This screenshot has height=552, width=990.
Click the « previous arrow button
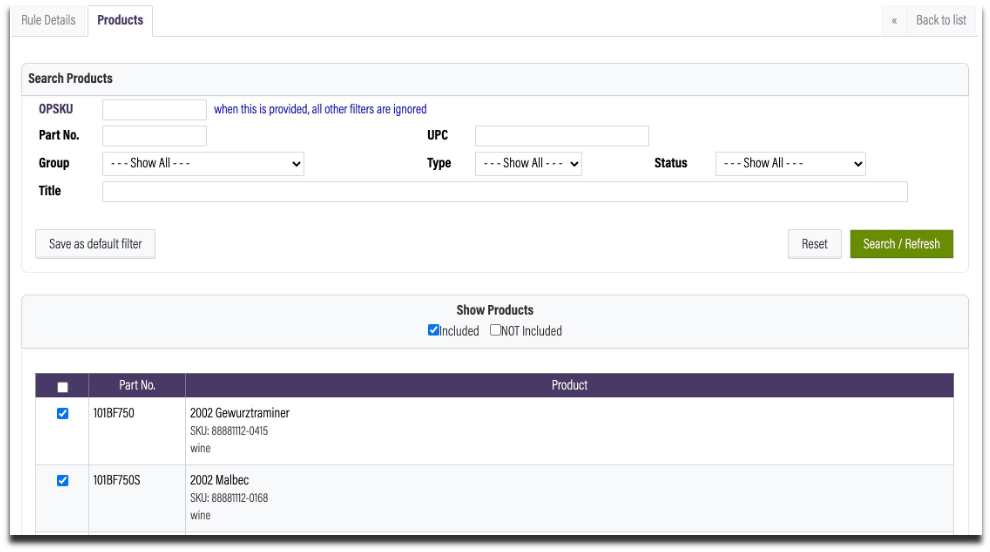894,20
